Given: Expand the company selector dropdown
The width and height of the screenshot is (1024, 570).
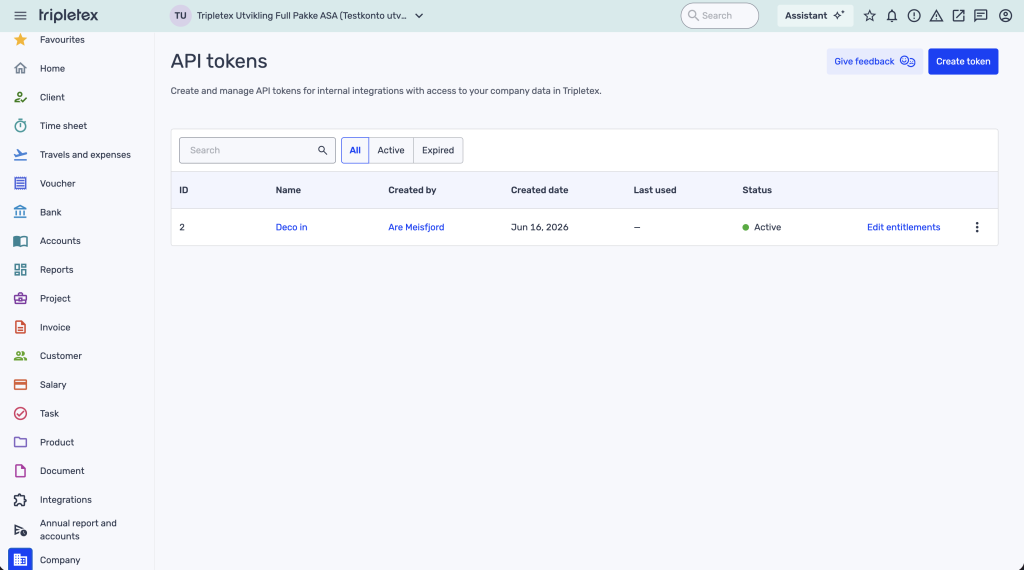Looking at the screenshot, I should pos(419,16).
